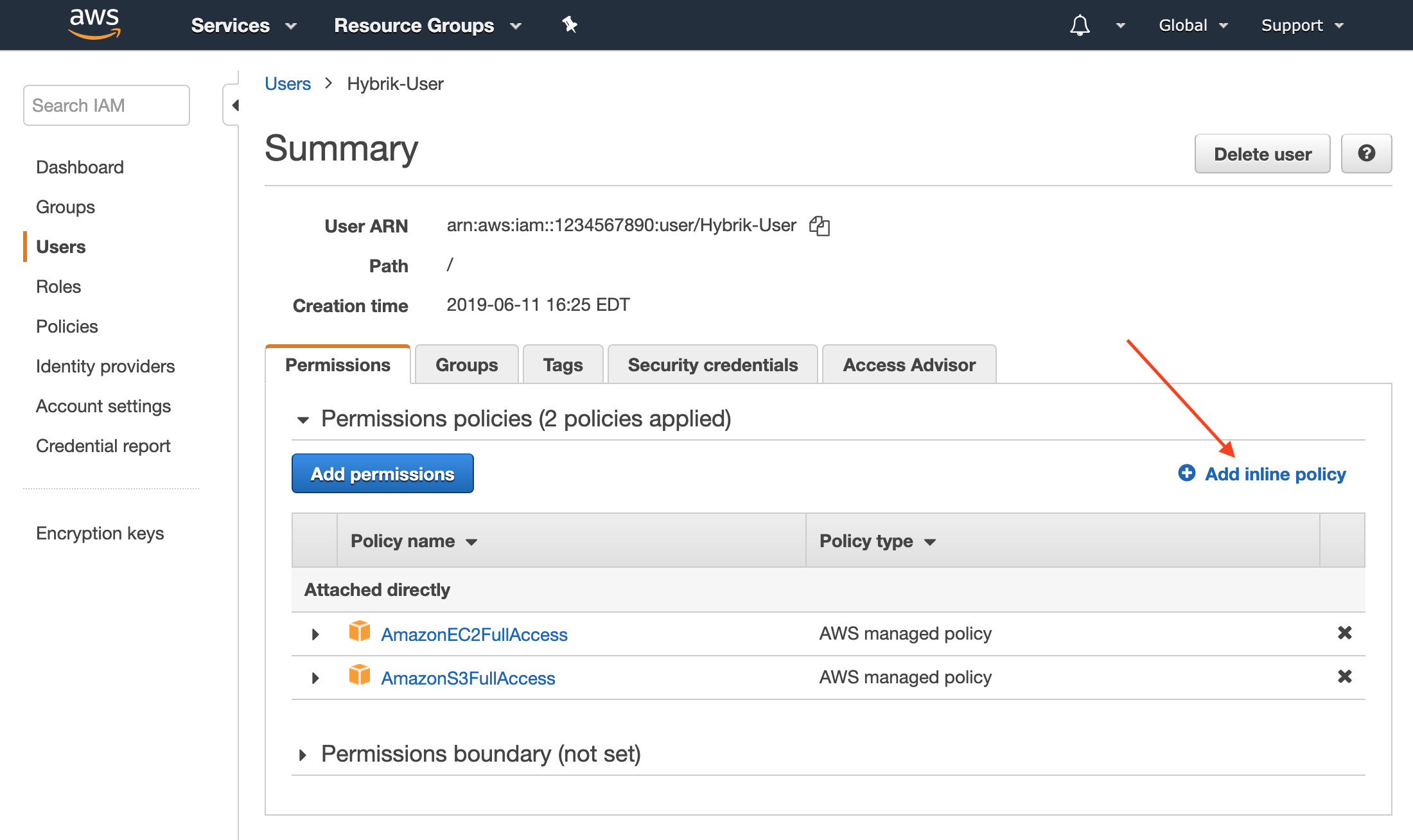
Task: Open the Security credentials tab
Action: pos(712,365)
